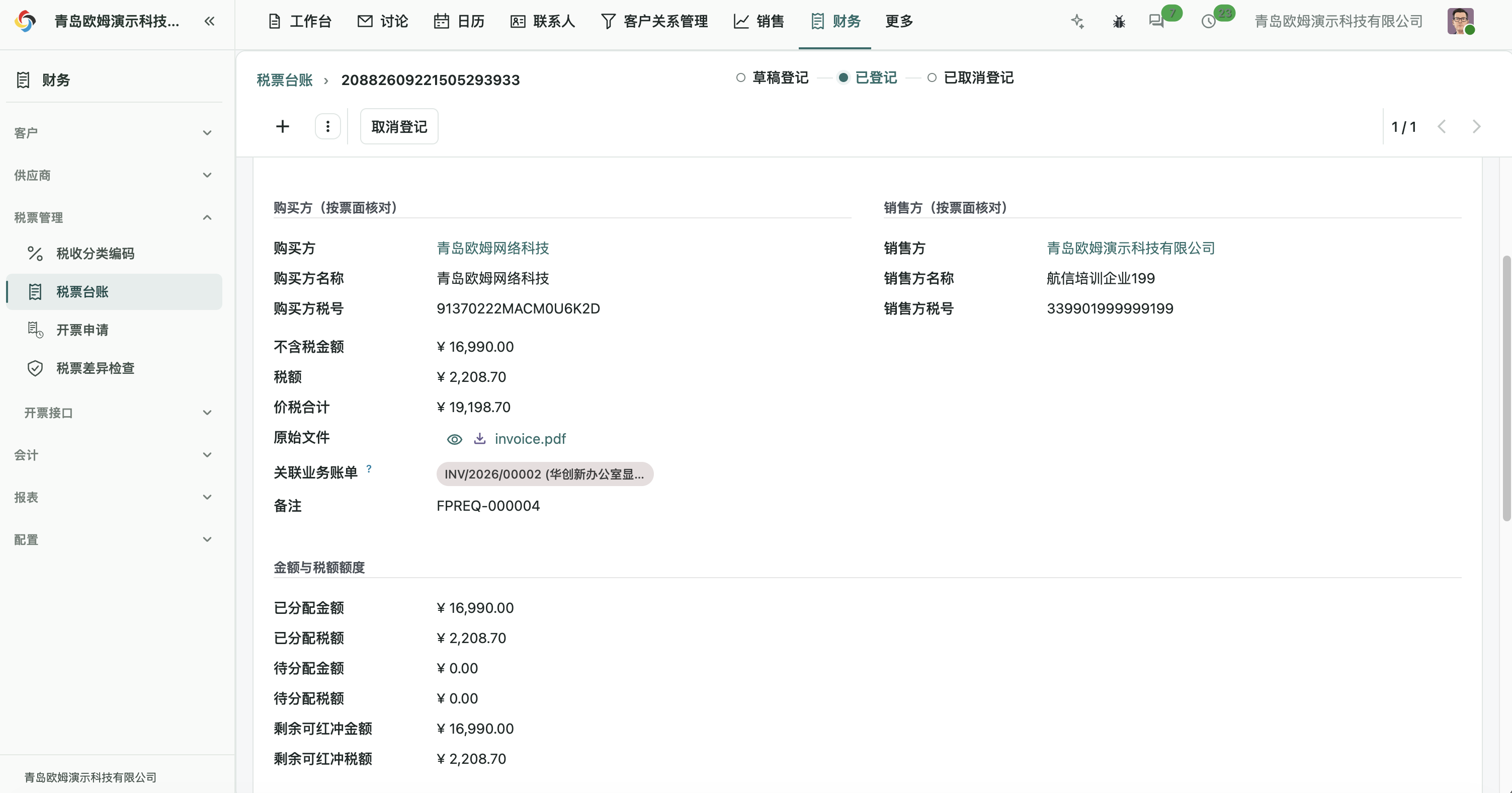Screen dimensions: 1512x793
Task: Open the 联系人 top menu
Action: 542,22
